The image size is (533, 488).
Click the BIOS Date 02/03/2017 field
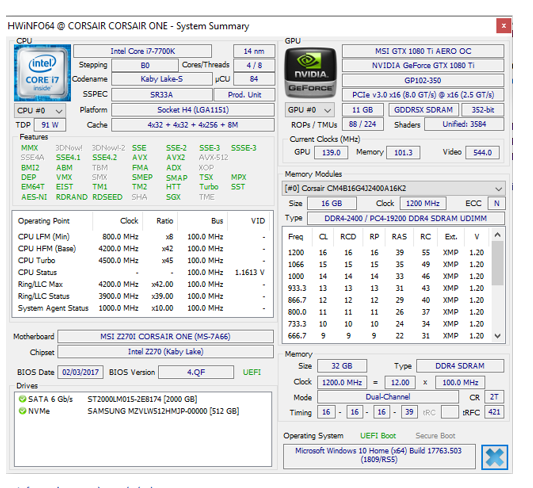[81, 372]
